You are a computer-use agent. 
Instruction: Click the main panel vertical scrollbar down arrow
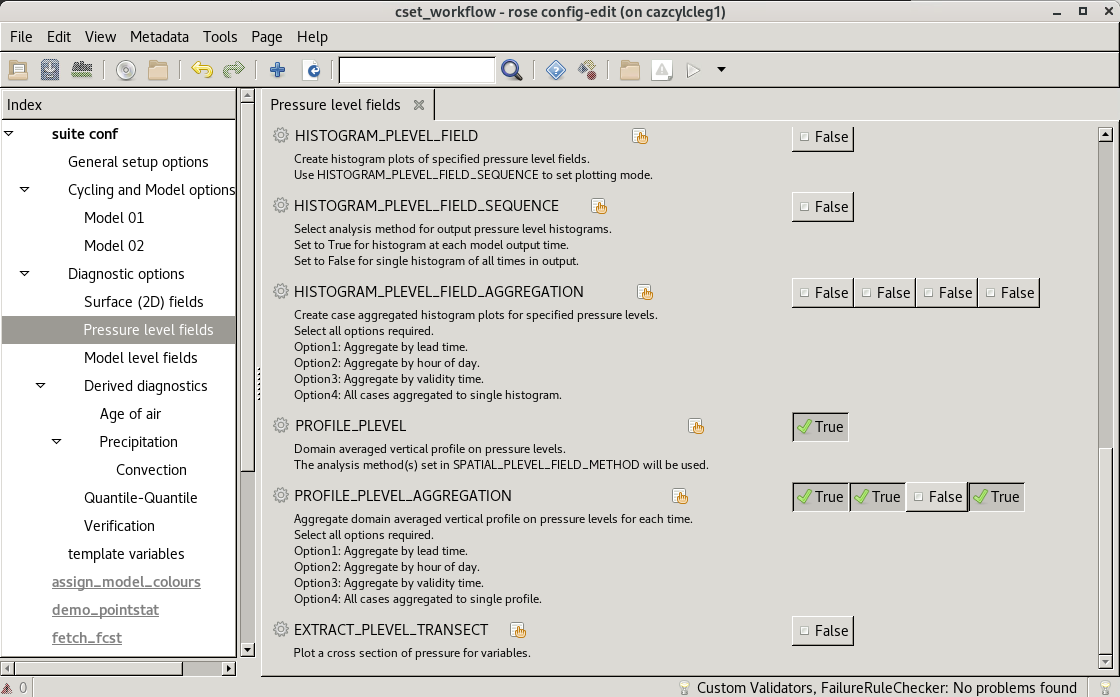(x=1105, y=662)
